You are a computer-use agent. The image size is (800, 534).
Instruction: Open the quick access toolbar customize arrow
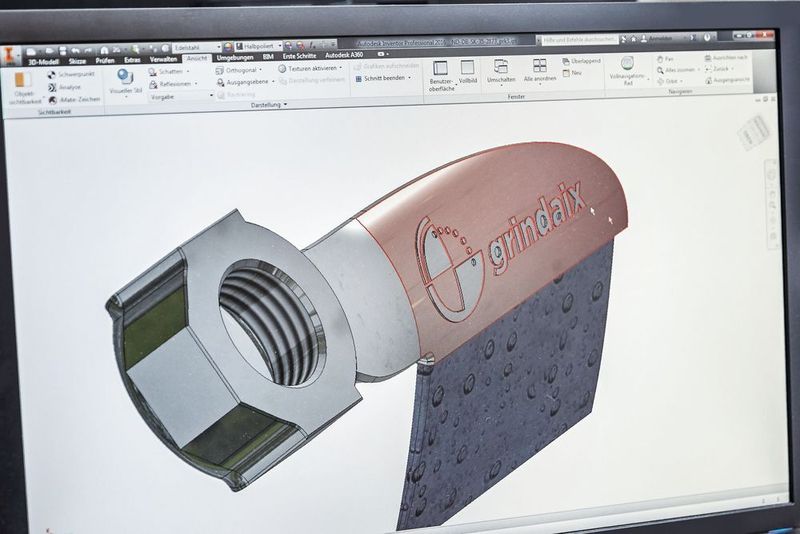coord(333,44)
